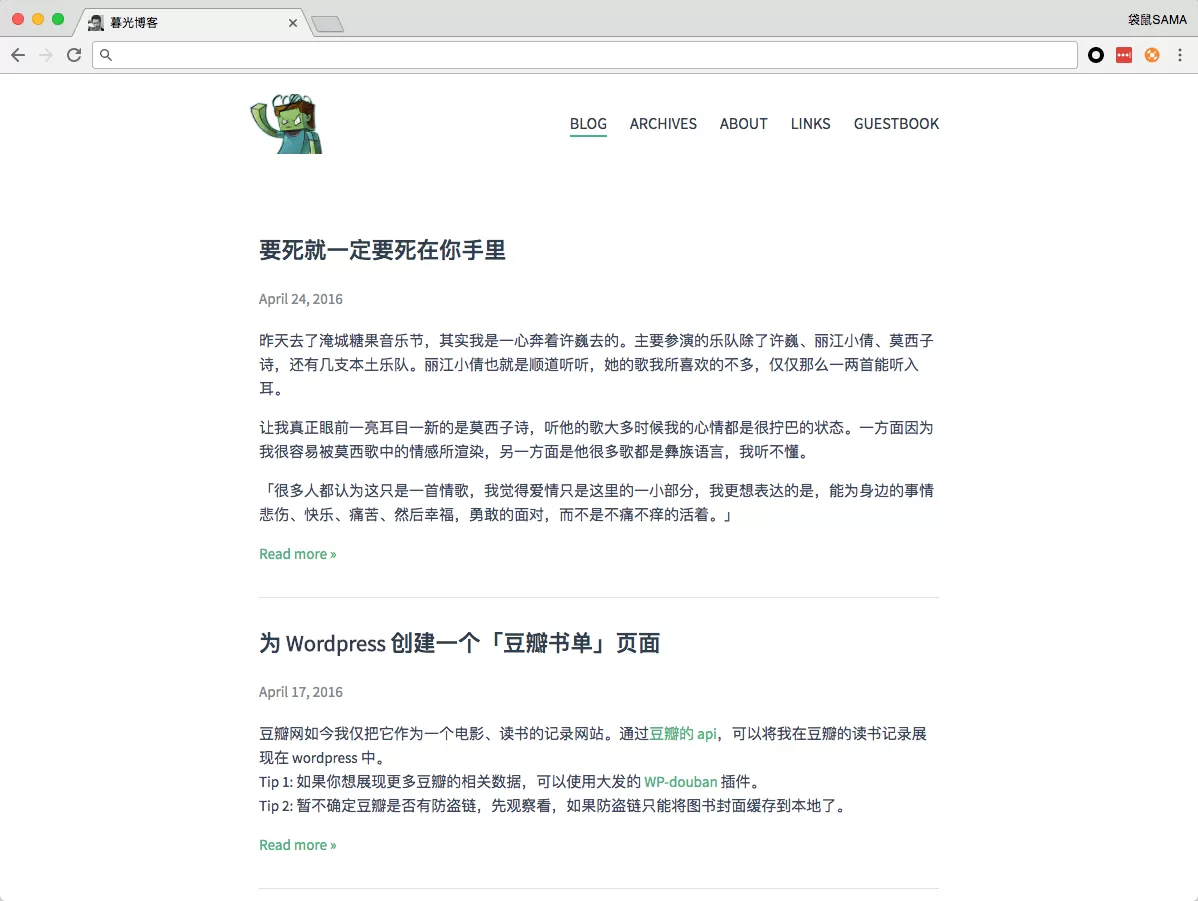This screenshot has width=1198, height=901.
Task: Close the 暮光博客 browser tab
Action: [x=293, y=23]
